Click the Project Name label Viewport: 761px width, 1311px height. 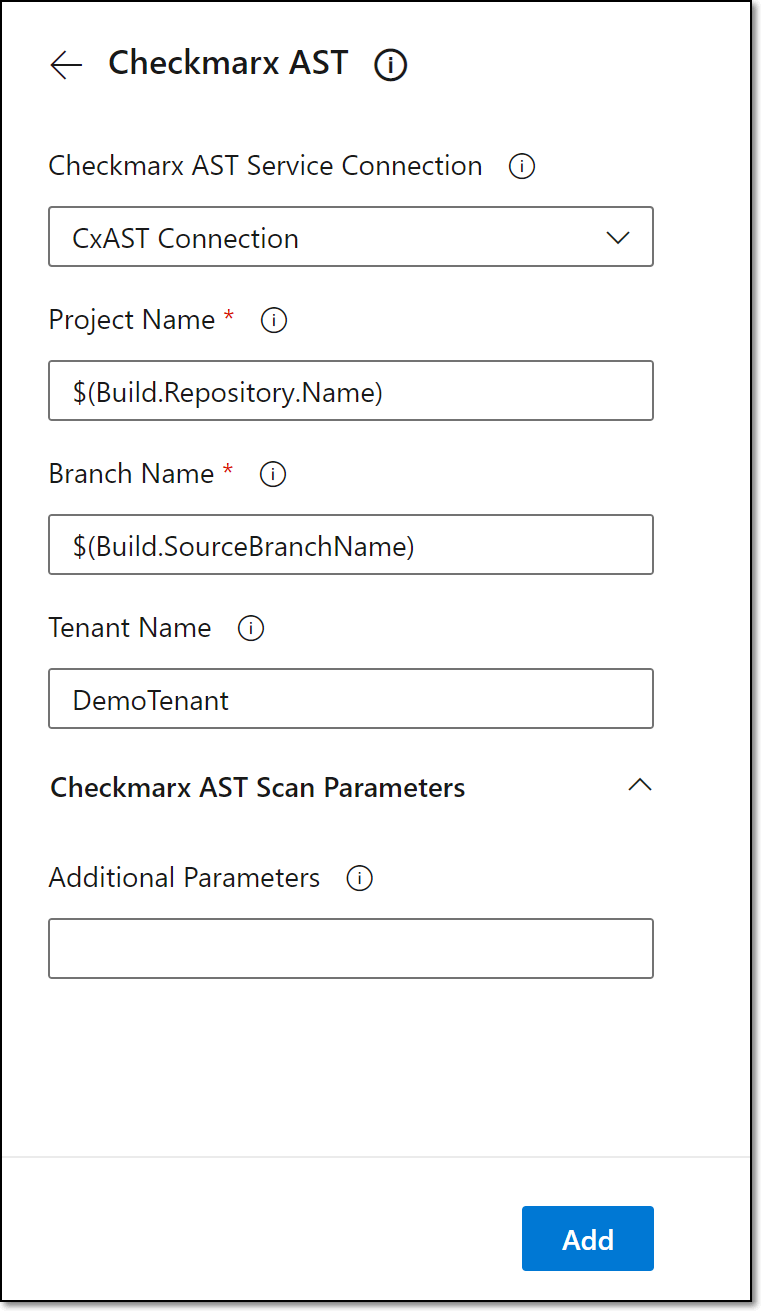point(132,320)
